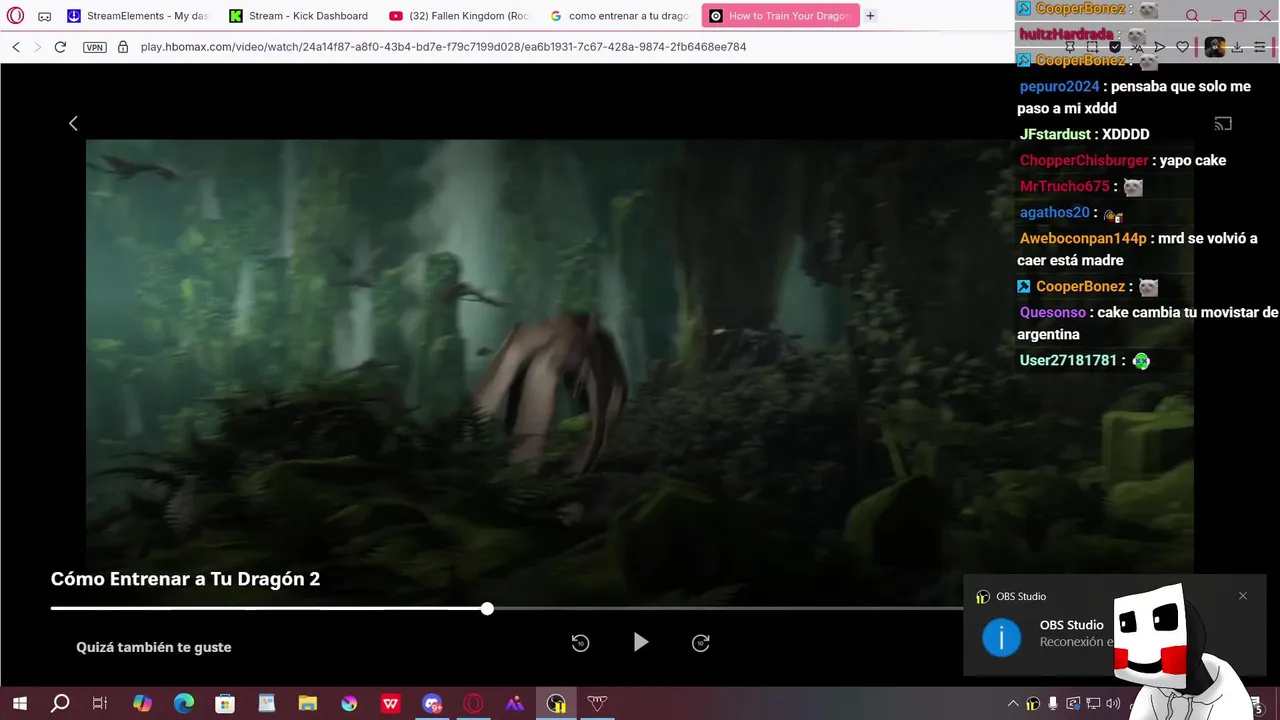Image resolution: width=1280 pixels, height=720 pixels.
Task: Open File Explorer from taskbar
Action: pos(307,704)
